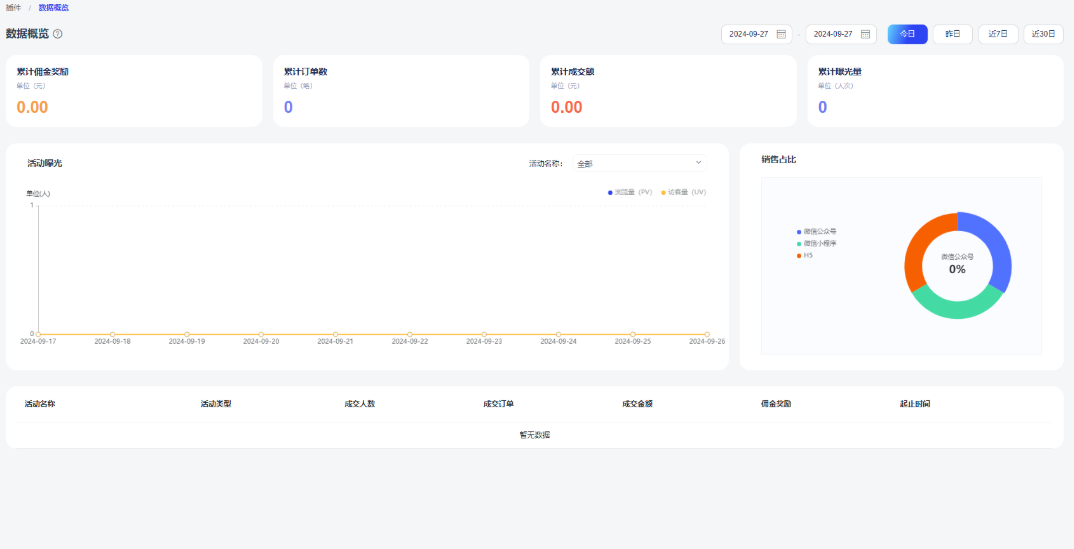The image size is (1074, 549).
Task: Switch date range to 昨日
Action: (952, 34)
